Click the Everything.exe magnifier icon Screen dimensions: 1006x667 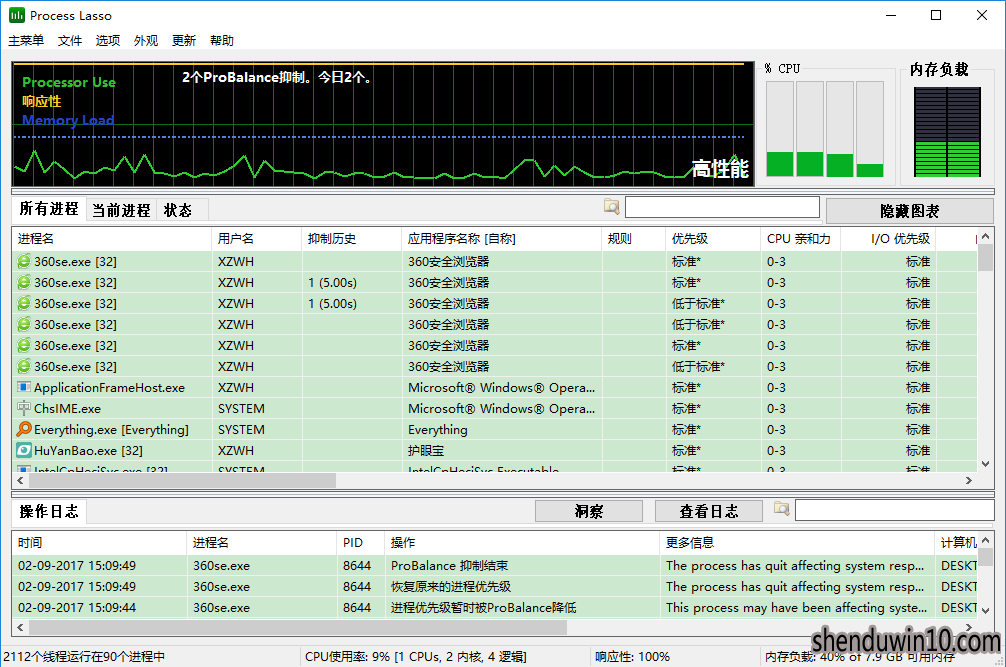click(24, 429)
